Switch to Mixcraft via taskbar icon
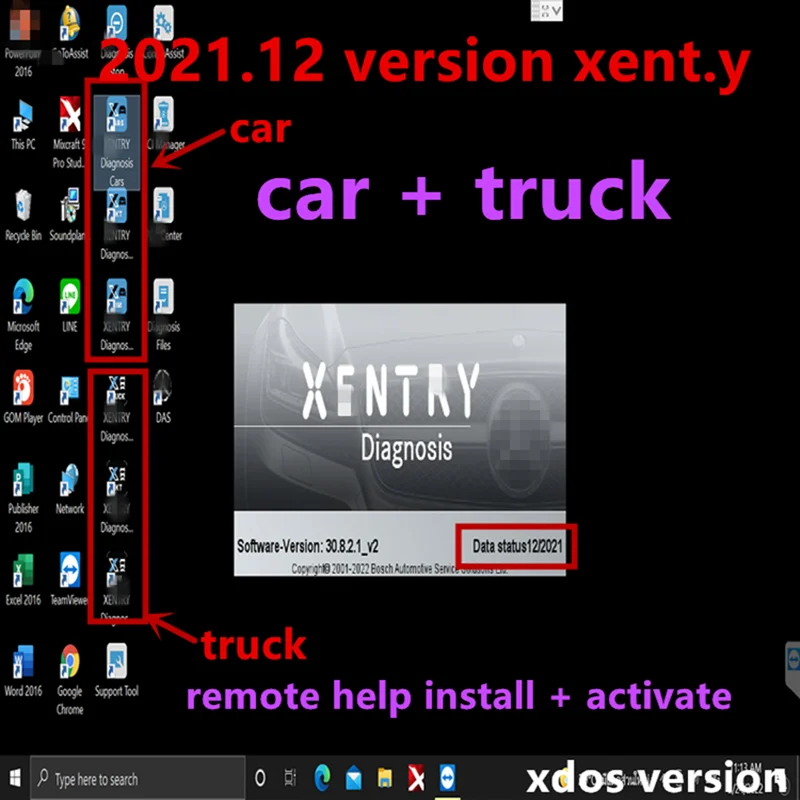The height and width of the screenshot is (800, 800). (x=416, y=779)
